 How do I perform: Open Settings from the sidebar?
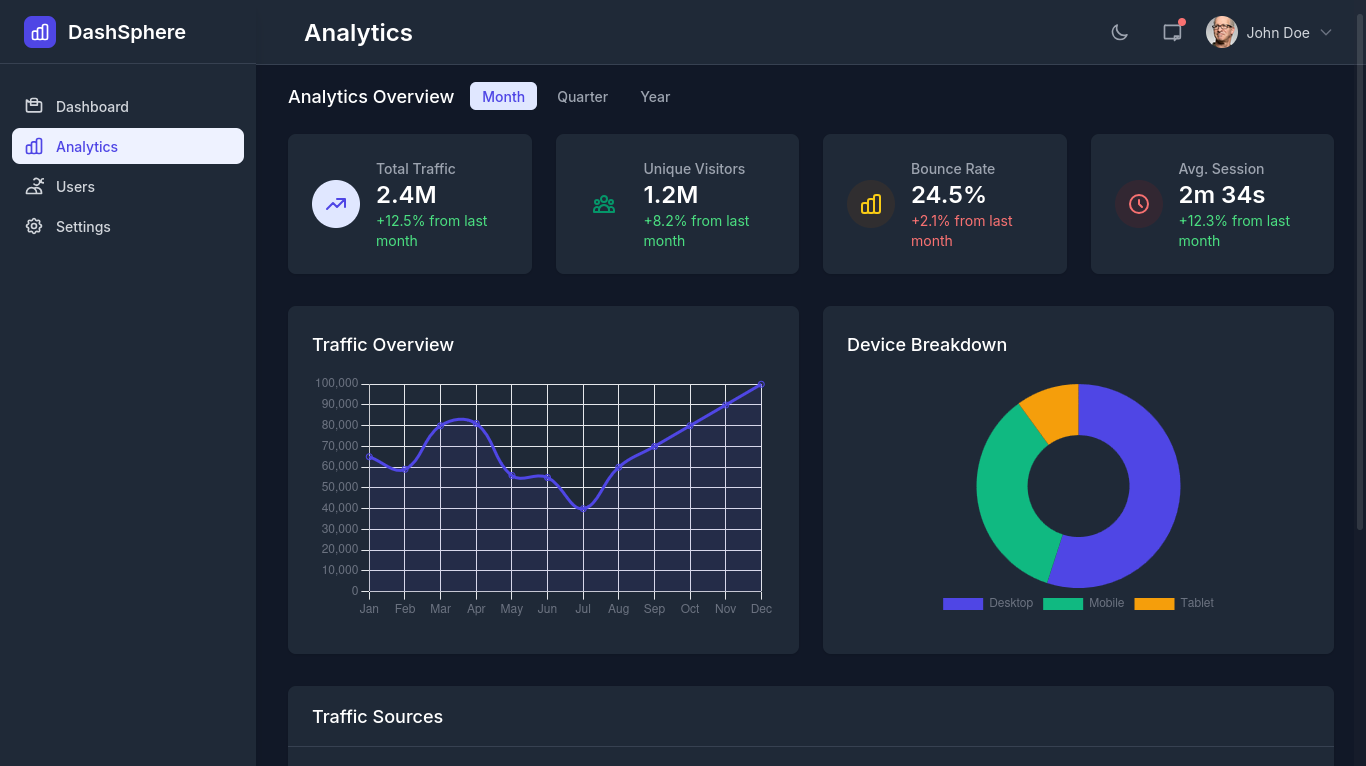128,226
